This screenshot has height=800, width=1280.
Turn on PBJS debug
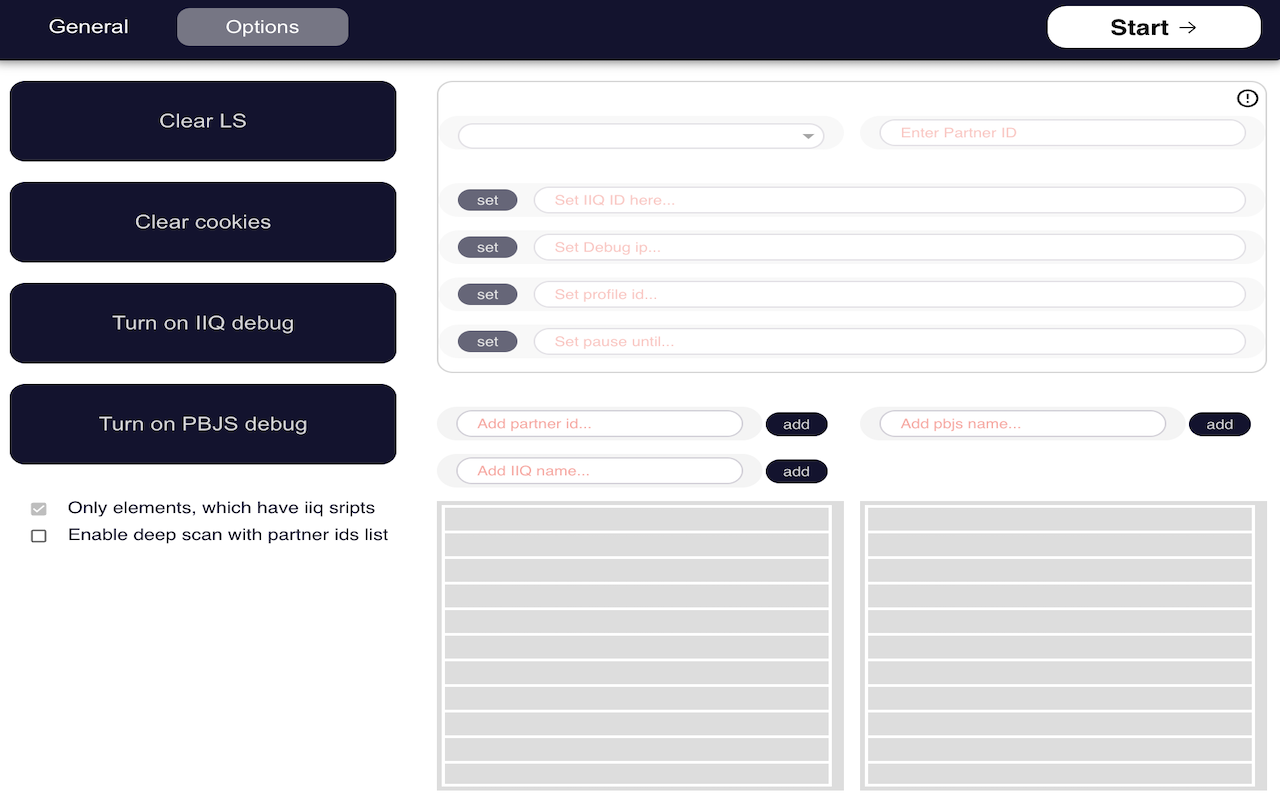[203, 424]
